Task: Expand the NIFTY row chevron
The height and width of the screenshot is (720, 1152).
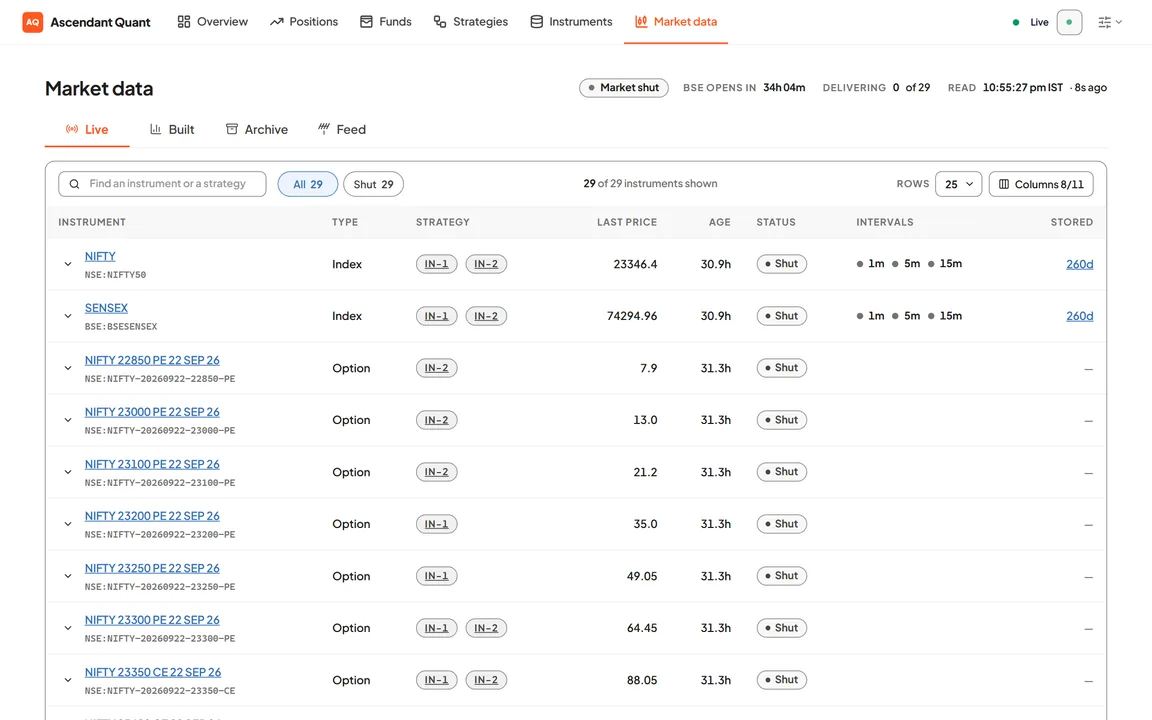Action: point(68,264)
